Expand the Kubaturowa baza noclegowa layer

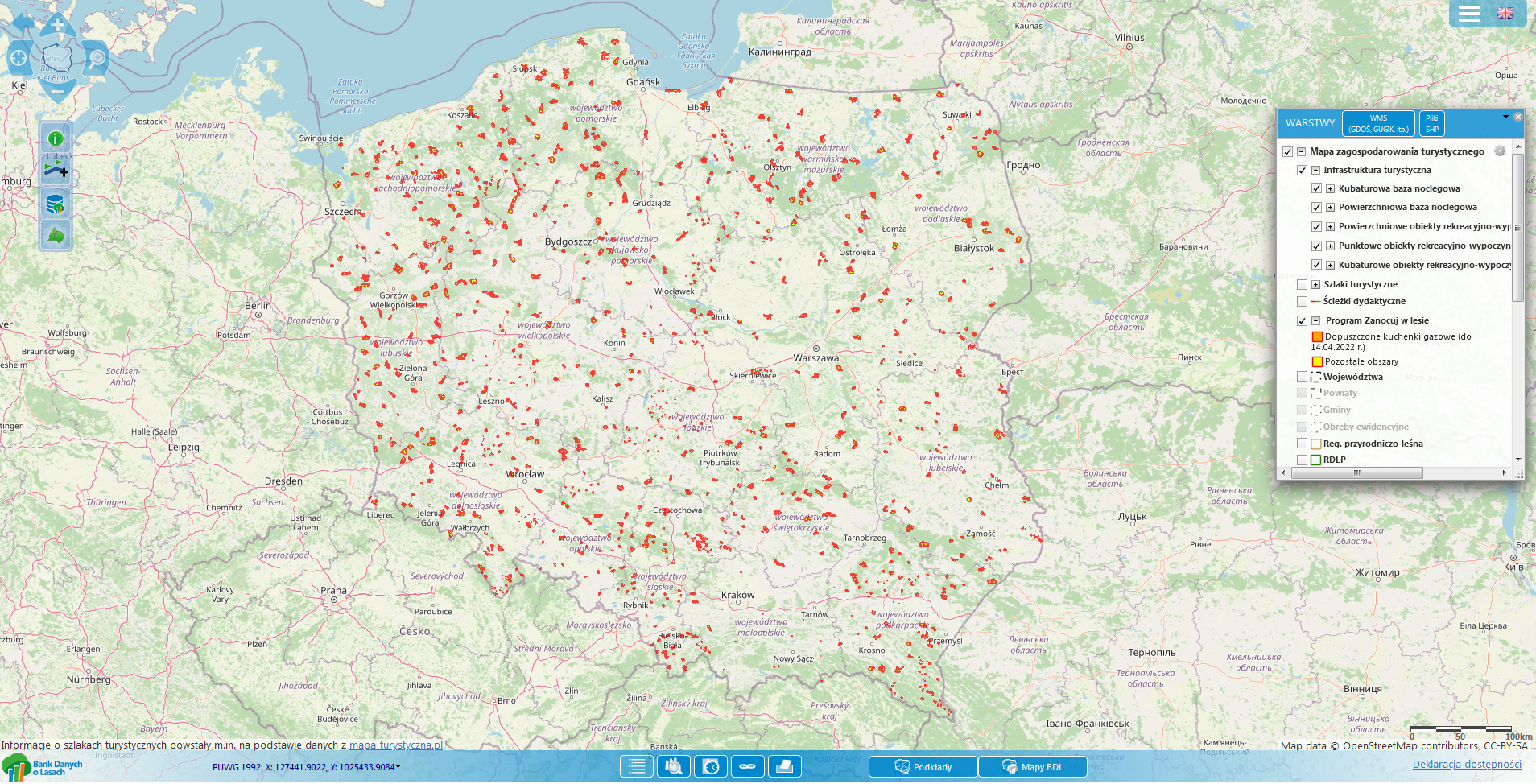pyautogui.click(x=1330, y=188)
